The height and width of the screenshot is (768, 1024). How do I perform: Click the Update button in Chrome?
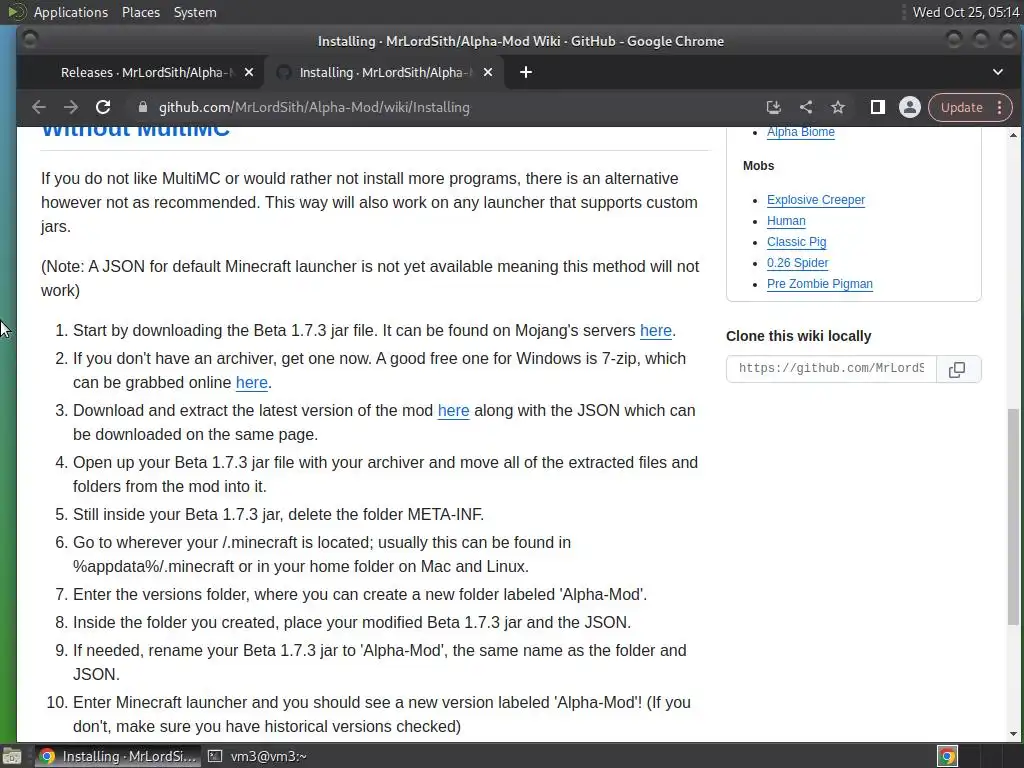click(961, 108)
